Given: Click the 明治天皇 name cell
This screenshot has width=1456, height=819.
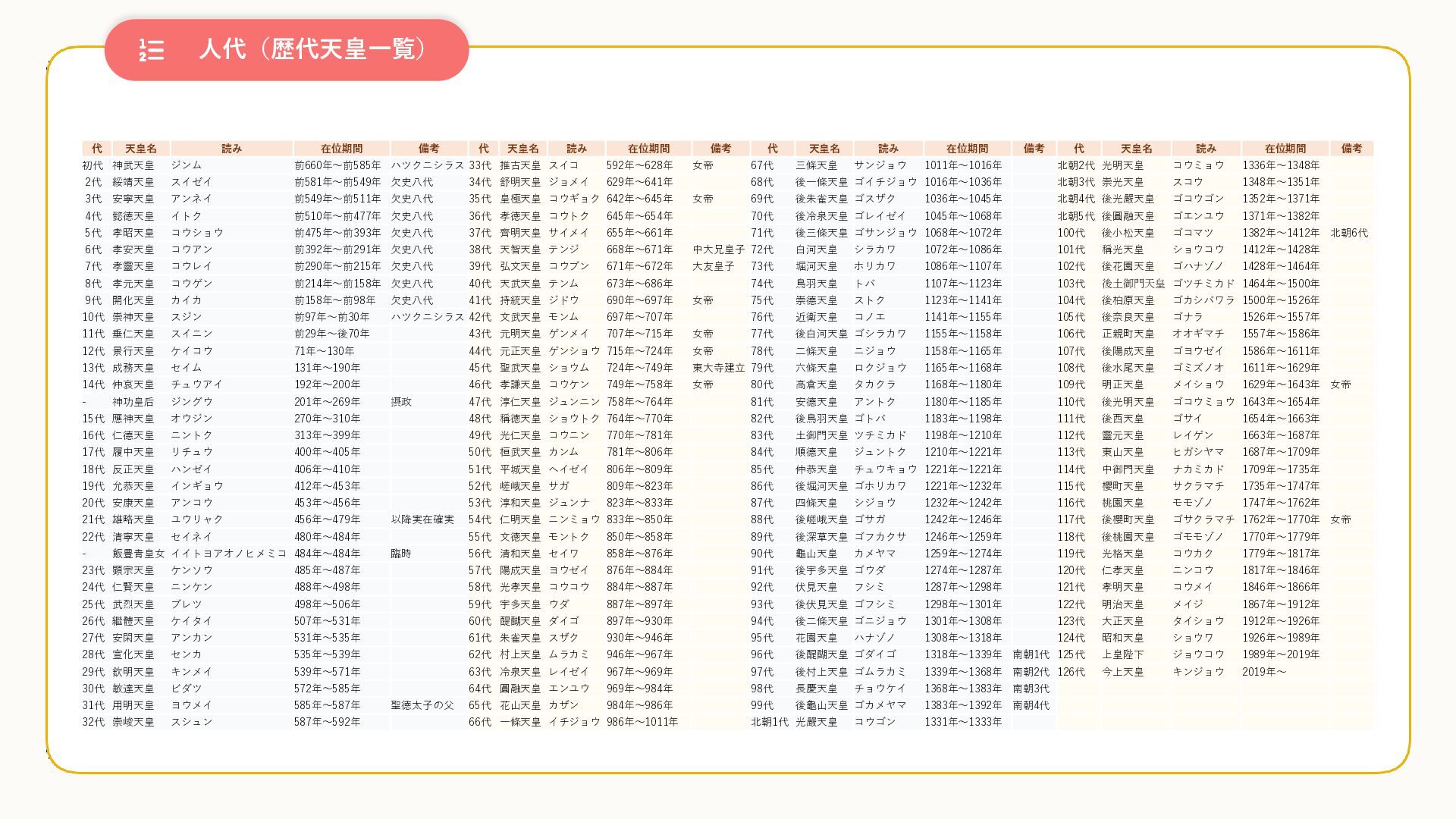Looking at the screenshot, I should [1122, 604].
